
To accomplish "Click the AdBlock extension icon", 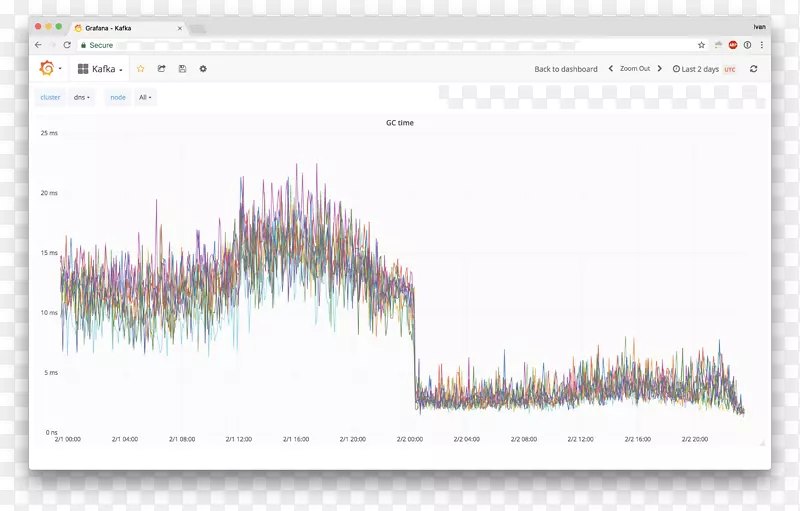I will [x=733, y=45].
